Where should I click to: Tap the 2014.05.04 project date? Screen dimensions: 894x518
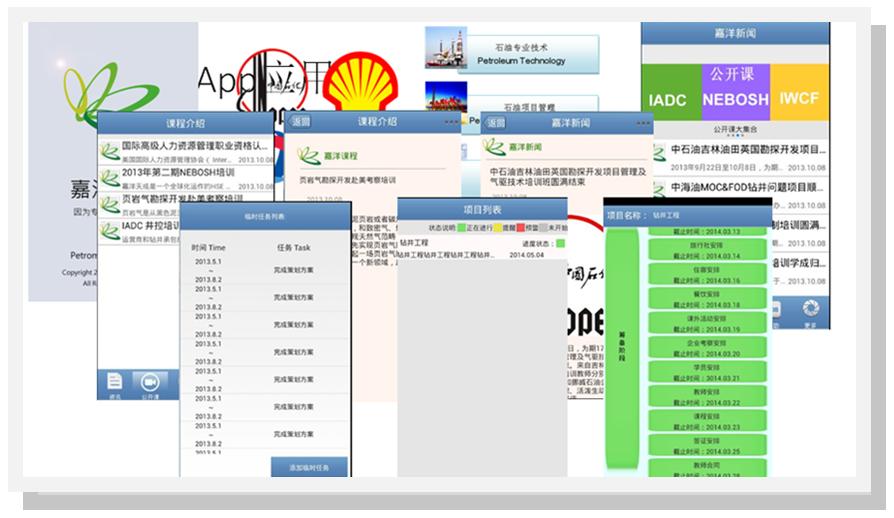click(x=527, y=255)
